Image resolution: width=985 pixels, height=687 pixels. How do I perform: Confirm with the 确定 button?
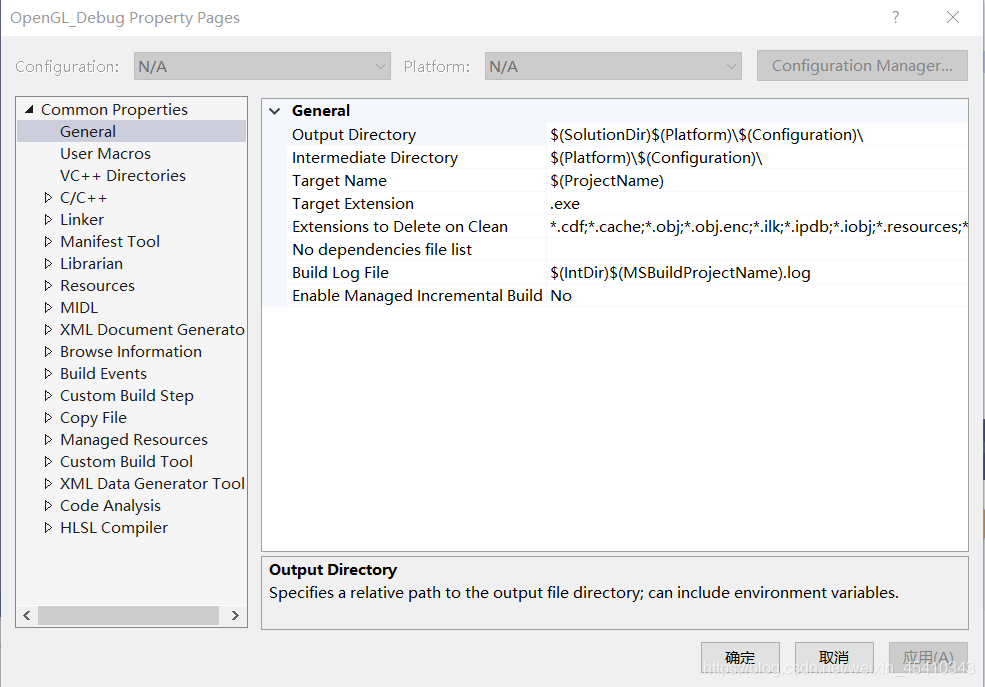click(x=740, y=657)
